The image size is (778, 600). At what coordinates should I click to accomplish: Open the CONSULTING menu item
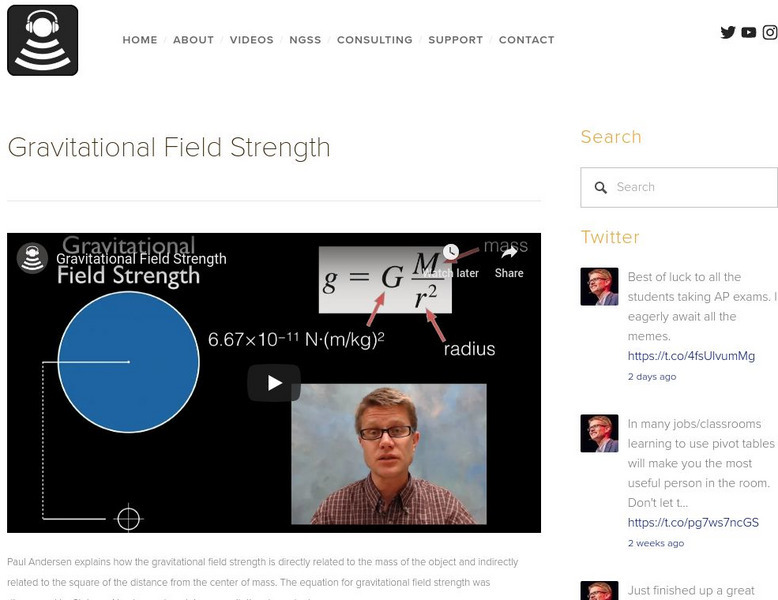(374, 40)
